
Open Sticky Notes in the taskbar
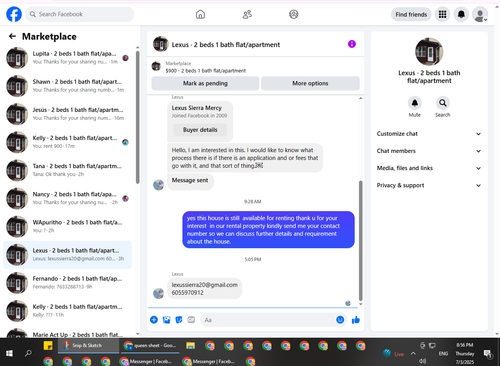click(x=48, y=346)
